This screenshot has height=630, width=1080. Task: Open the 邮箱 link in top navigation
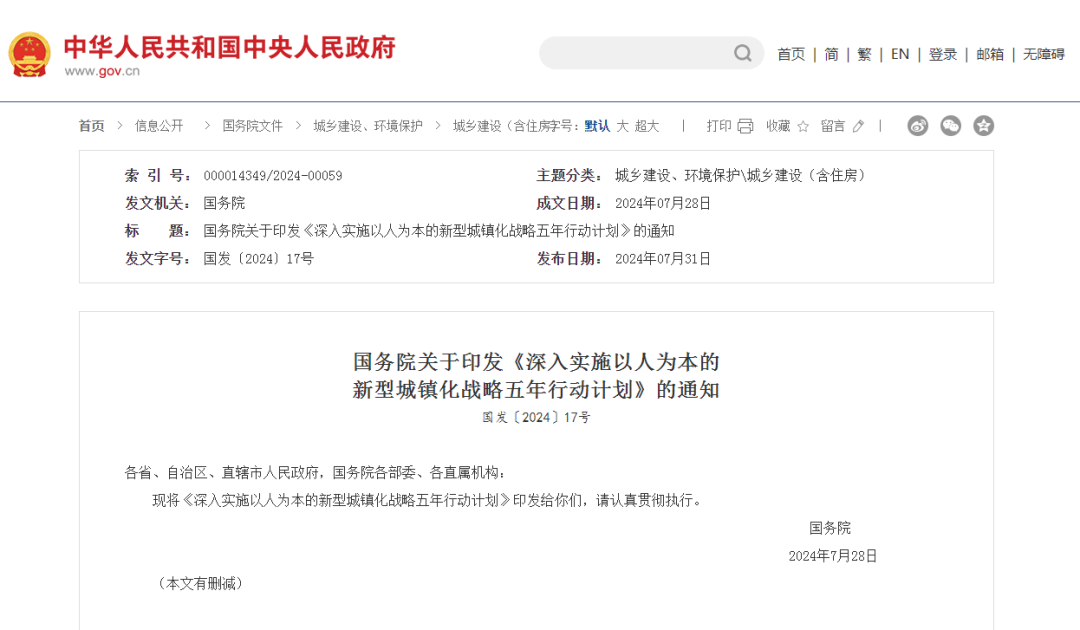(990, 54)
